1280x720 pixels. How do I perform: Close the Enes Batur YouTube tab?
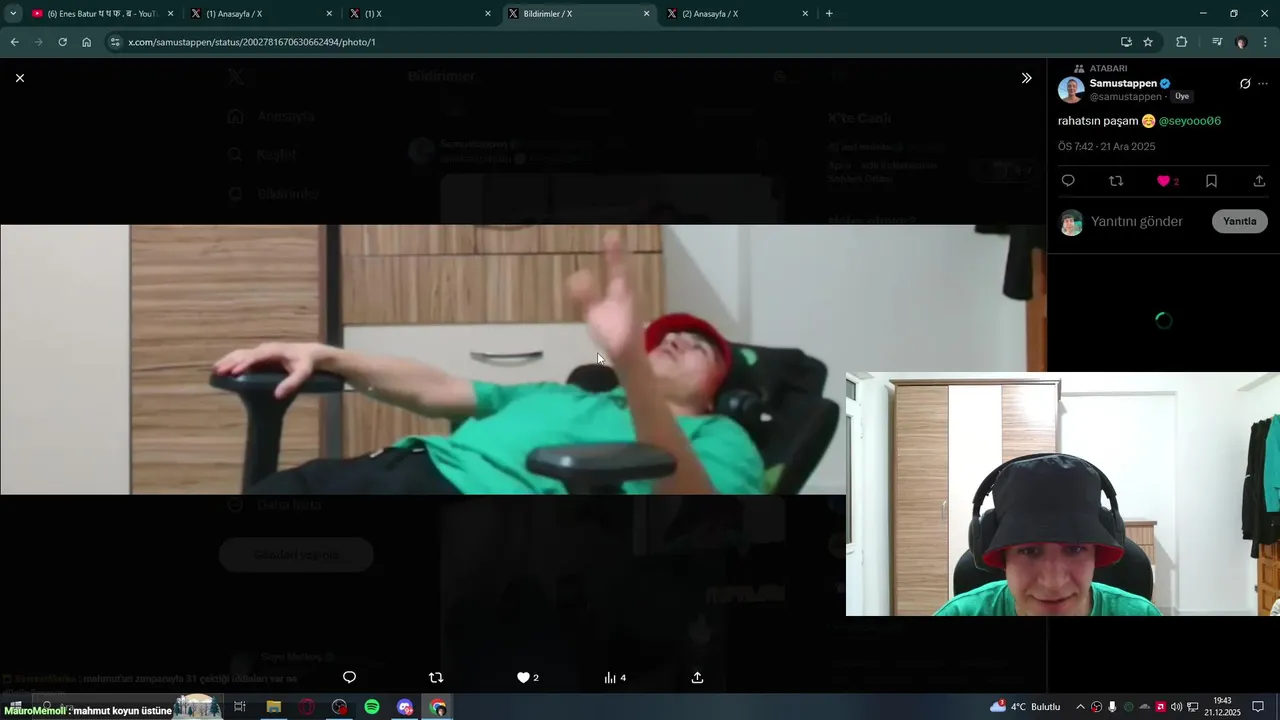coord(170,14)
